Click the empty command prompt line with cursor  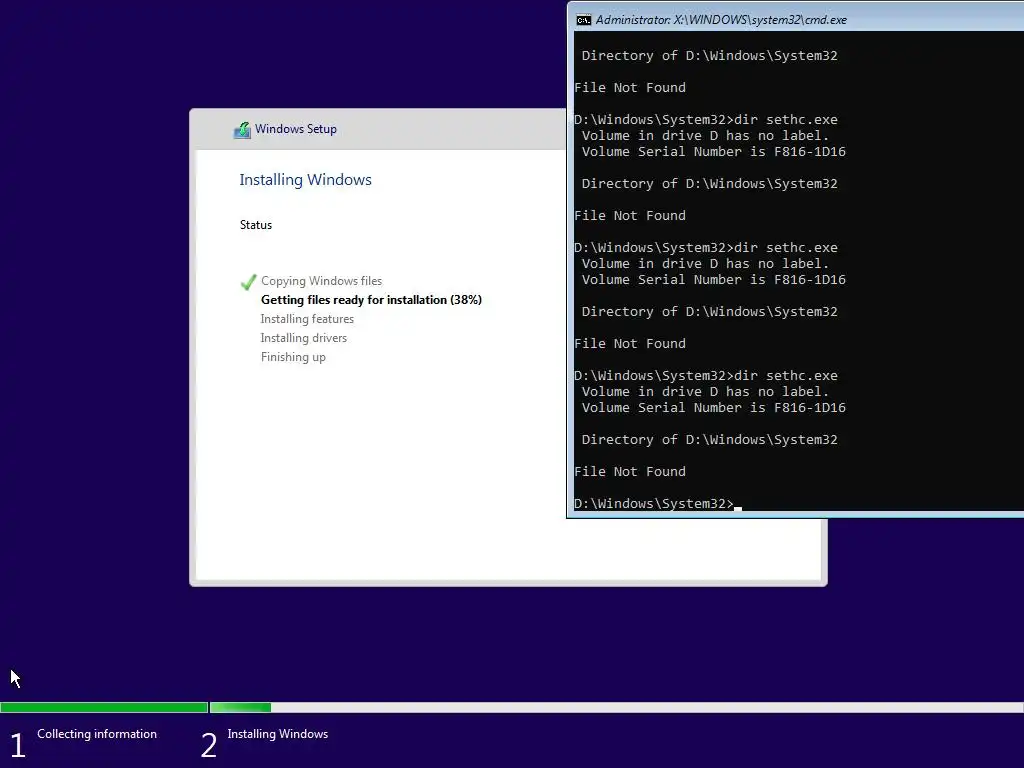[658, 504]
